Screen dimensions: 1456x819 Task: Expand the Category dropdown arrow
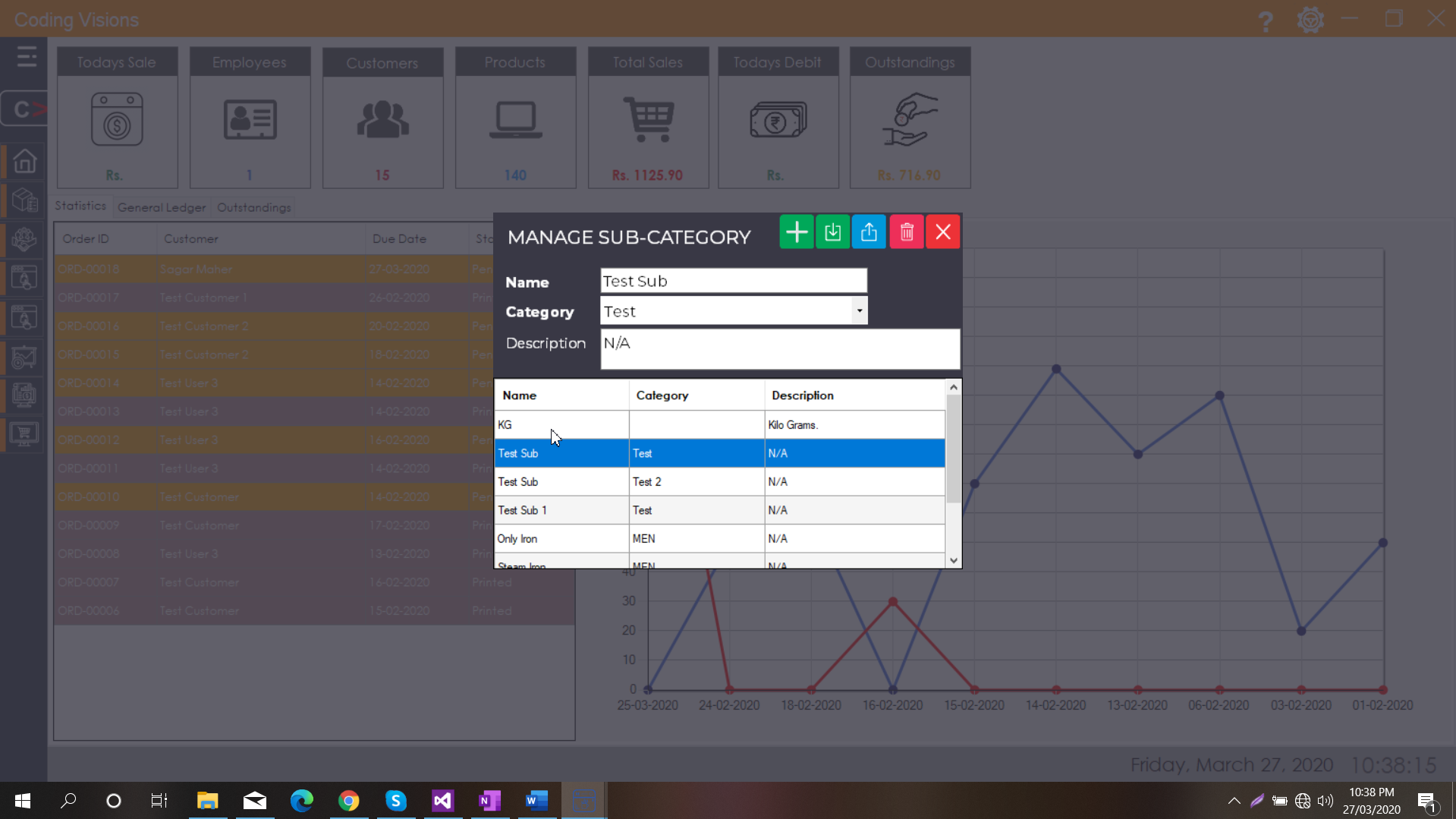coord(859,310)
